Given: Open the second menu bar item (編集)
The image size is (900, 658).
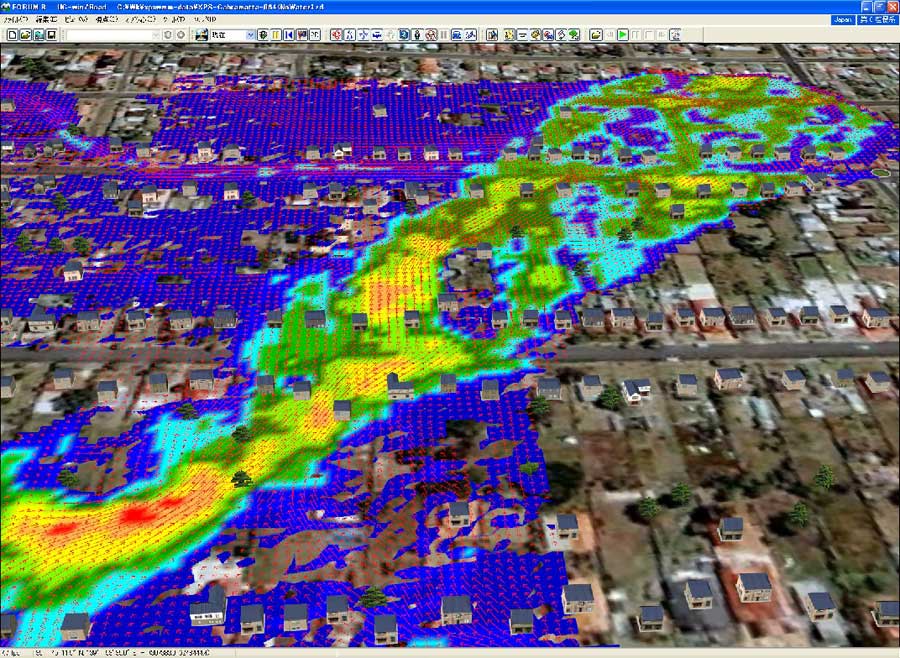Looking at the screenshot, I should [x=46, y=20].
